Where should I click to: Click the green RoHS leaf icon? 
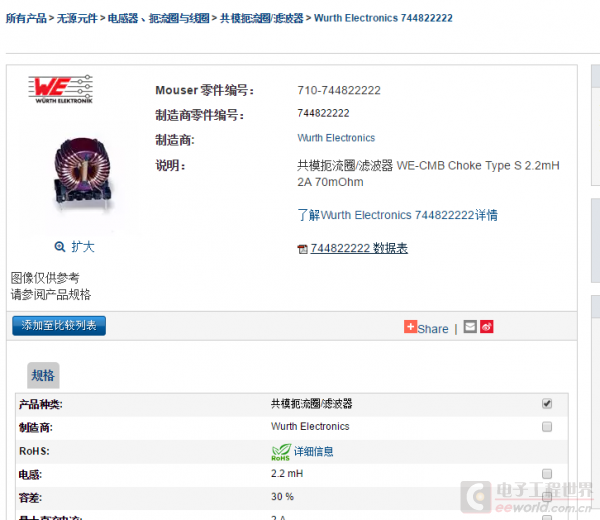coord(281,452)
